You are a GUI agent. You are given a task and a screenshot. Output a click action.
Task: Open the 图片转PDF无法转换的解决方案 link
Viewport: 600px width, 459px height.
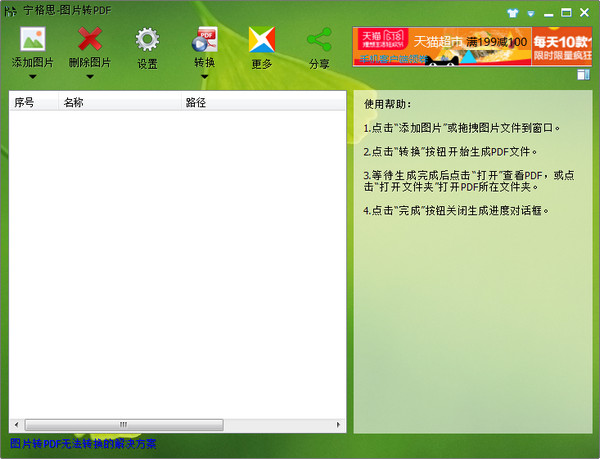point(83,444)
